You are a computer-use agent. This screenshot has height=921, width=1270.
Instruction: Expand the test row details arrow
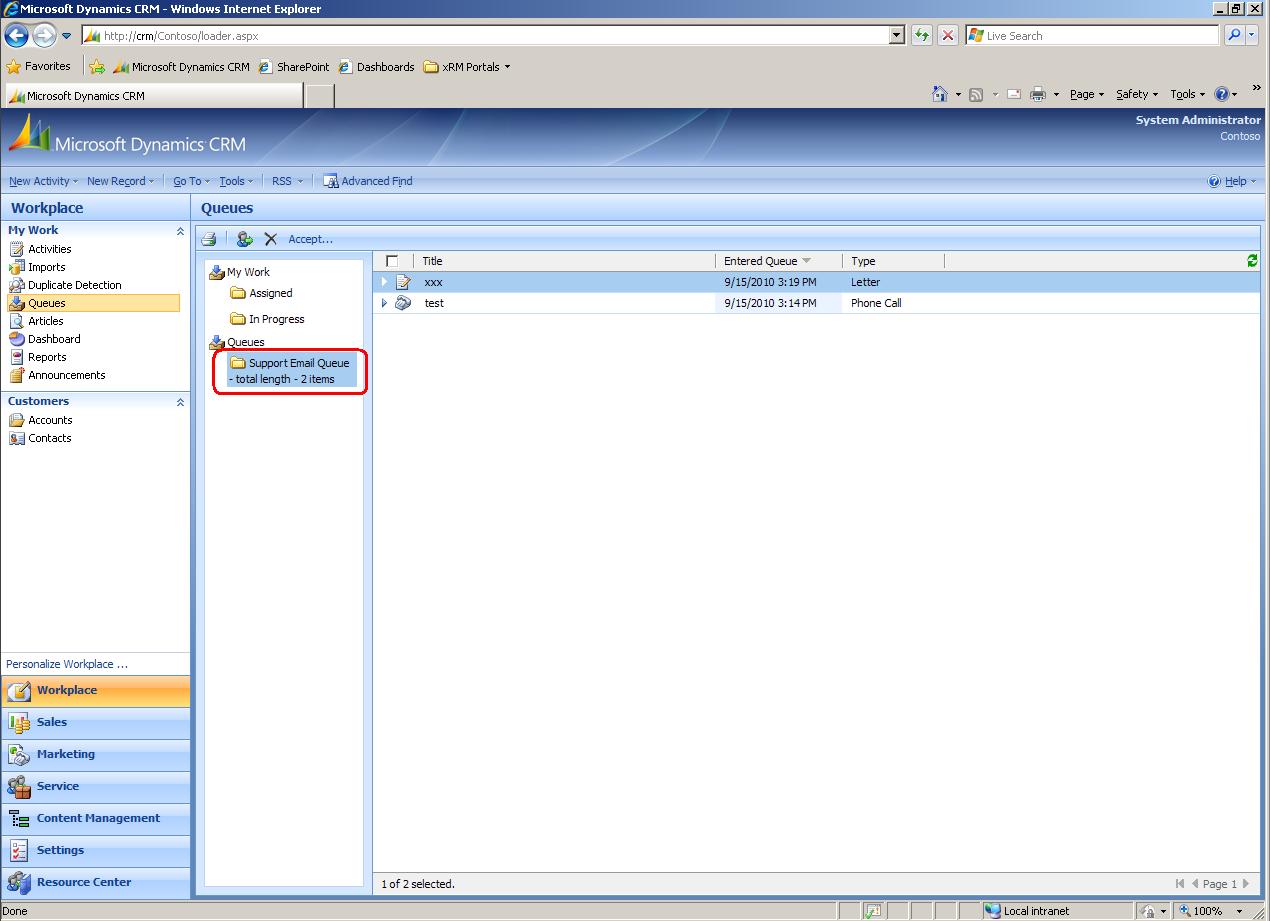(x=384, y=303)
